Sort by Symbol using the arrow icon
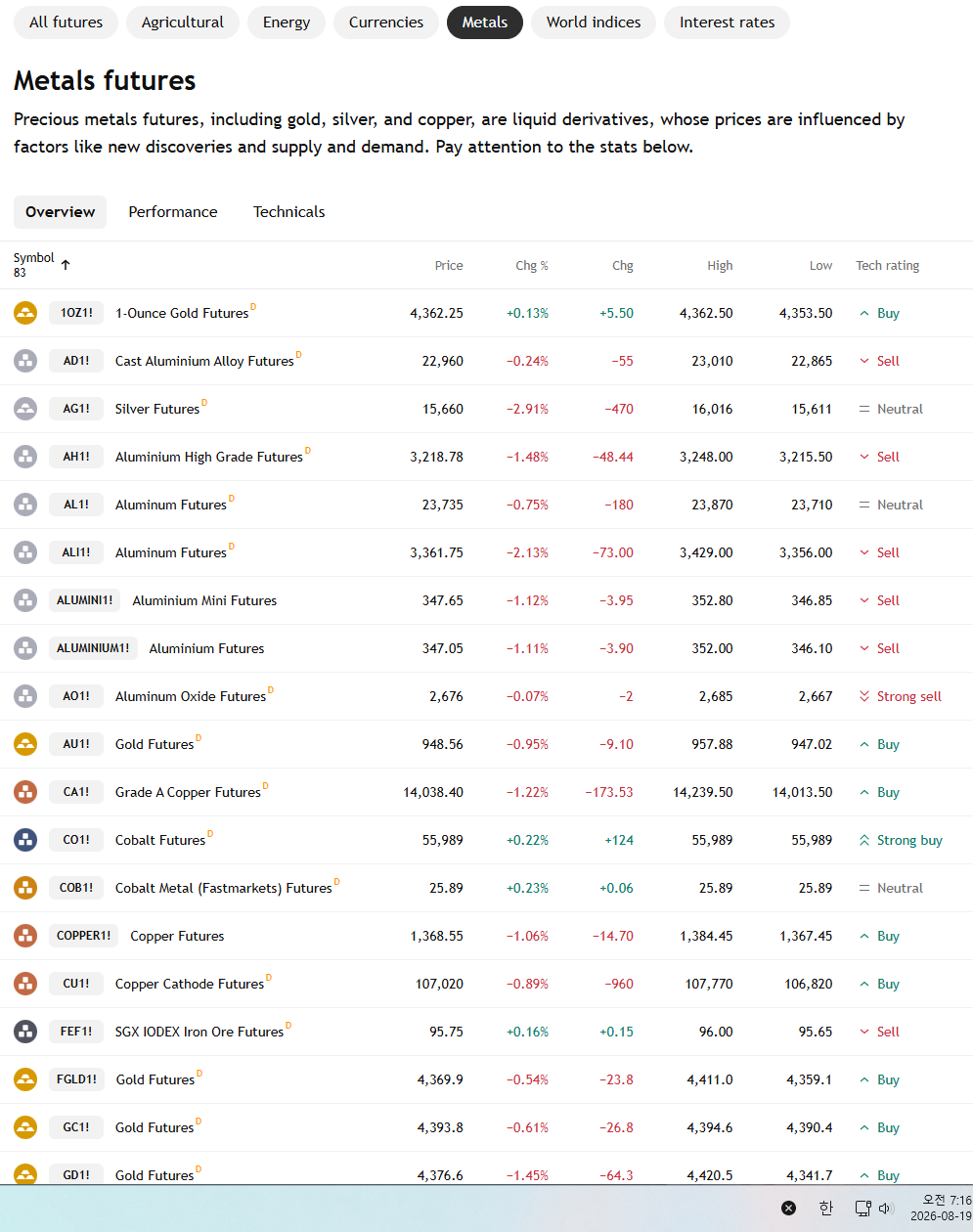This screenshot has height=1232, width=973. coord(66,265)
